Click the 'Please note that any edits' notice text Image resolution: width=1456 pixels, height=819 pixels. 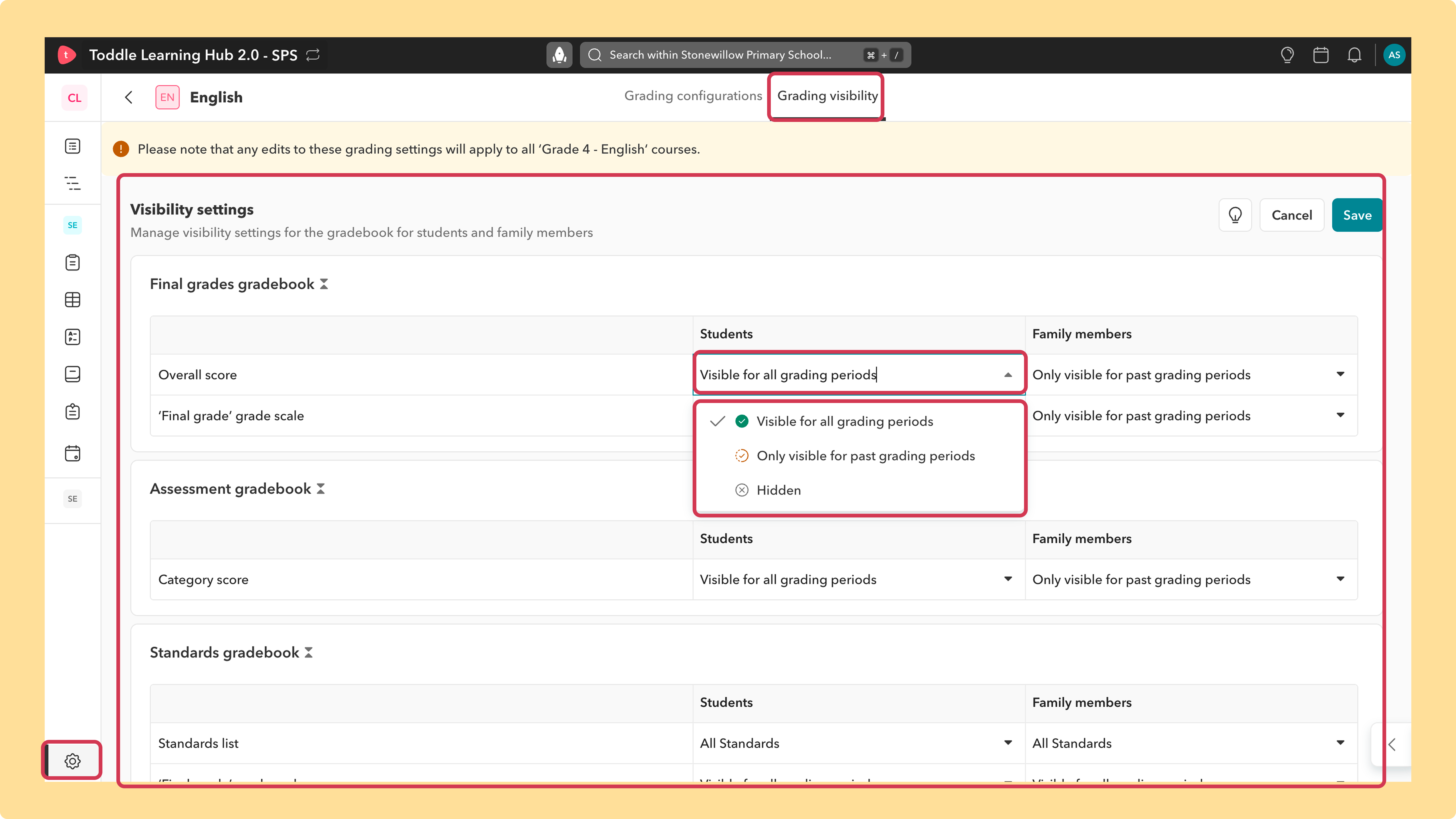pyautogui.click(x=419, y=149)
